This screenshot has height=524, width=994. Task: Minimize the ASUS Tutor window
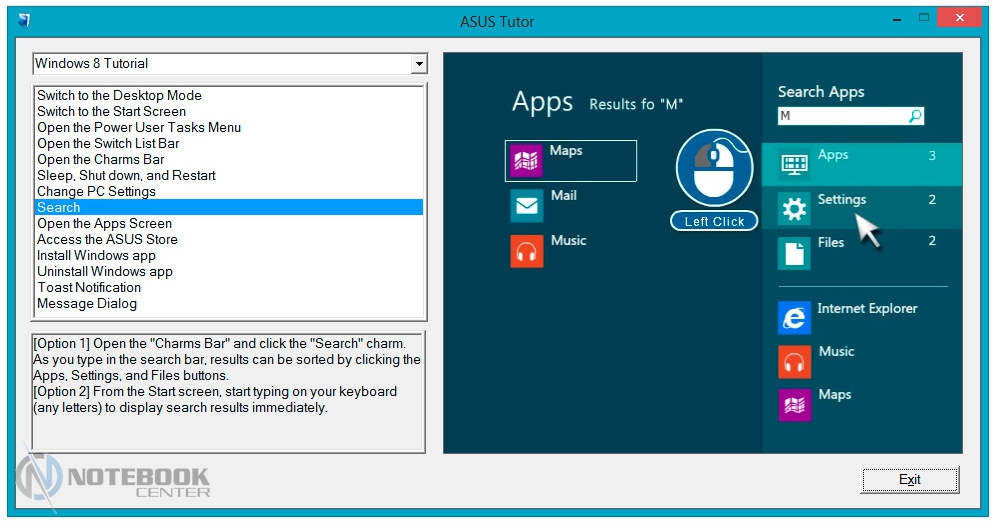tap(887, 17)
